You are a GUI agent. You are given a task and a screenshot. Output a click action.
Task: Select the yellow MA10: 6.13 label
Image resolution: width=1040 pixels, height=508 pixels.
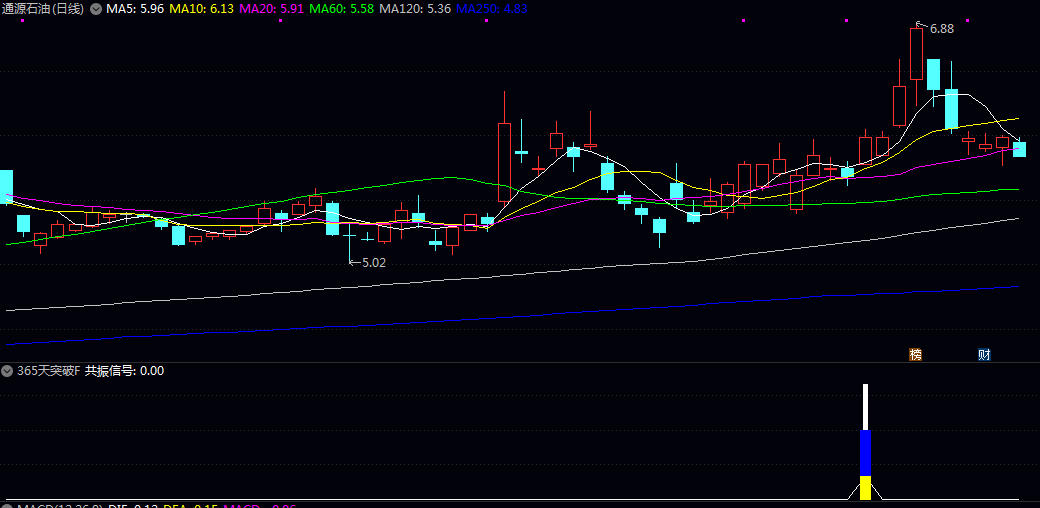point(201,9)
